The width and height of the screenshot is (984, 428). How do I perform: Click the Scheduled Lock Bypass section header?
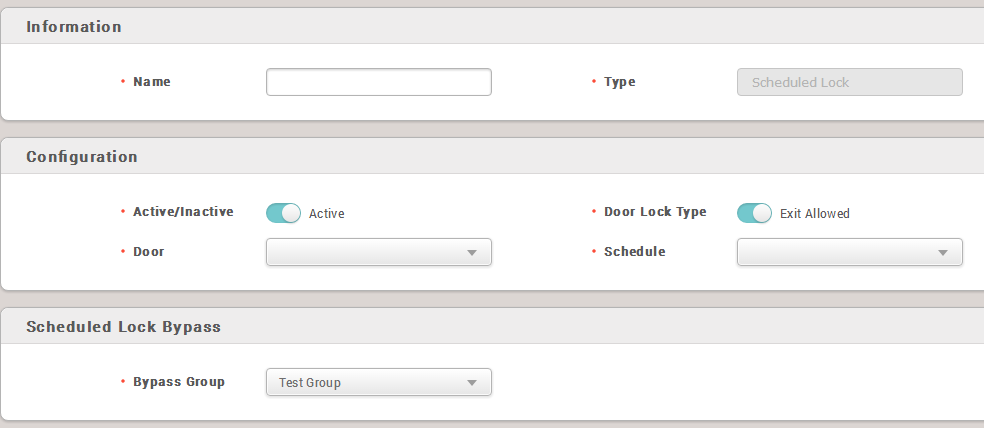(x=123, y=327)
